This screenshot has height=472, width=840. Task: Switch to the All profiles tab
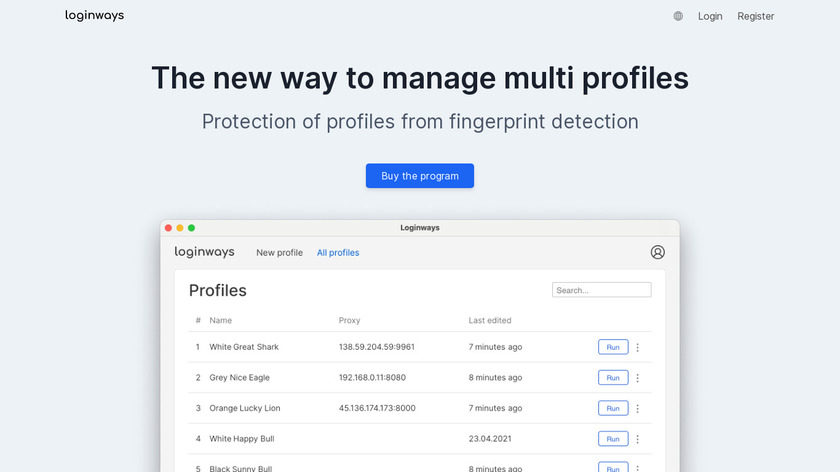[x=338, y=252]
